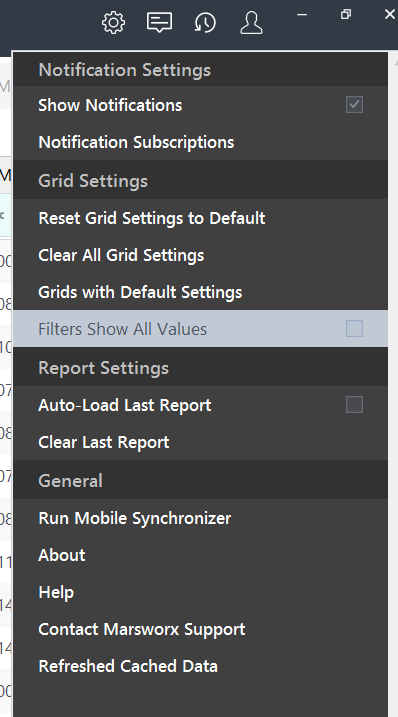This screenshot has width=398, height=717.
Task: Choose Clear All Grid Settings
Action: pos(200,255)
